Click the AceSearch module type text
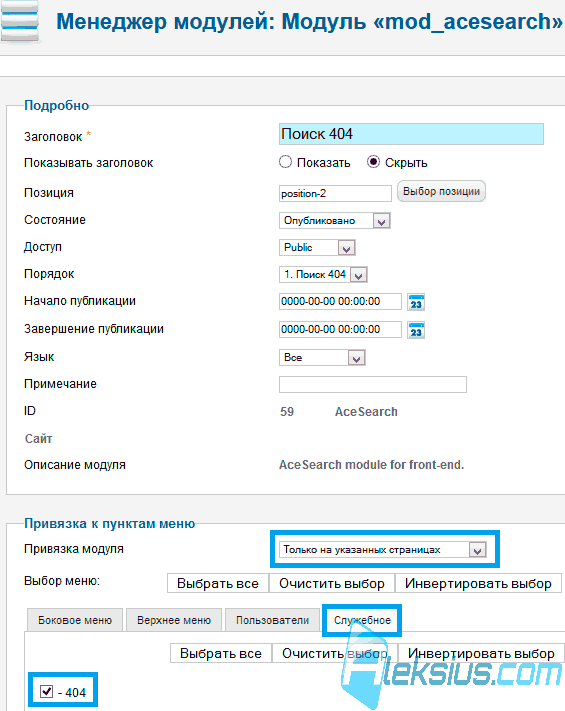This screenshot has height=711, width=565. 366,412
